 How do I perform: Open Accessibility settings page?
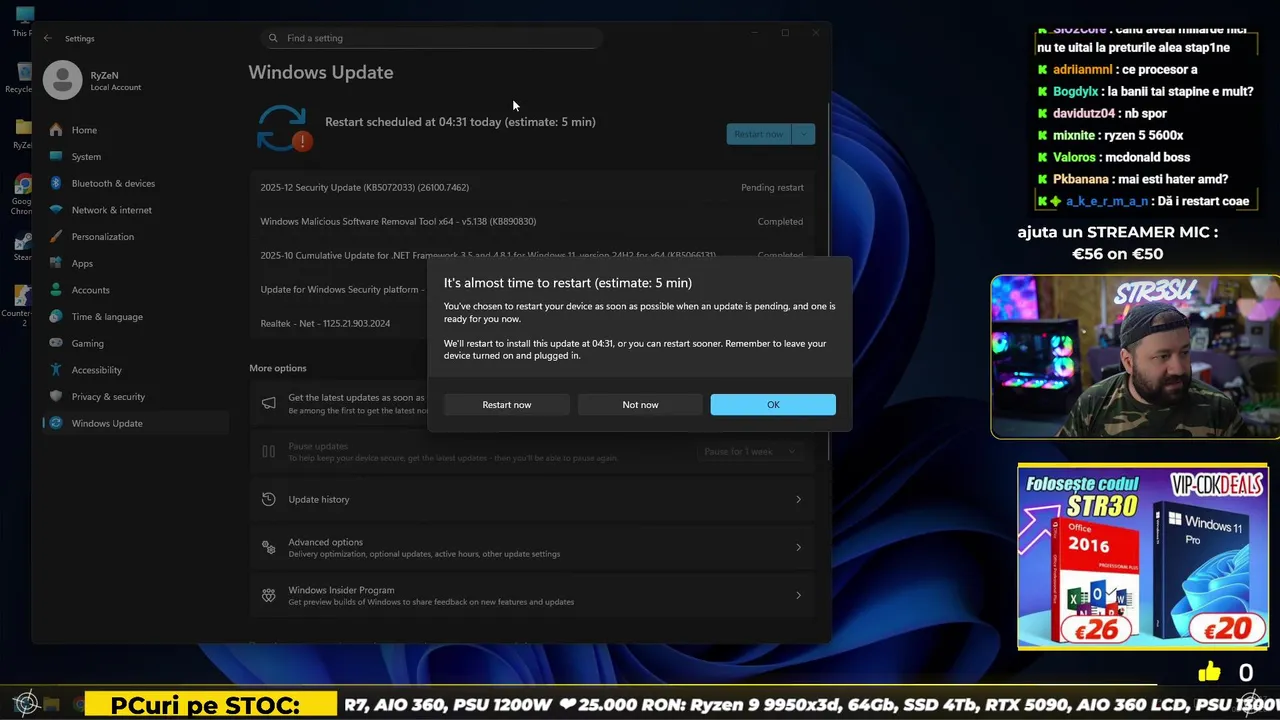(x=134, y=370)
